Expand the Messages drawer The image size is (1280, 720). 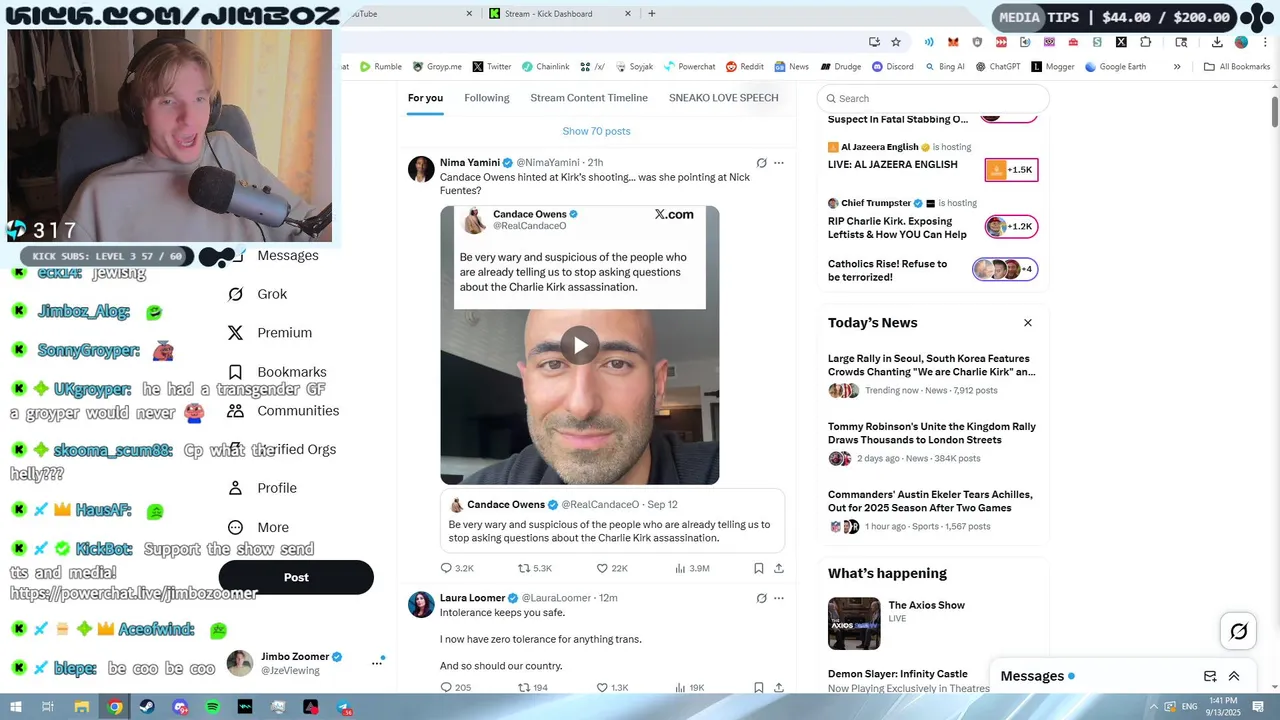tap(1234, 676)
